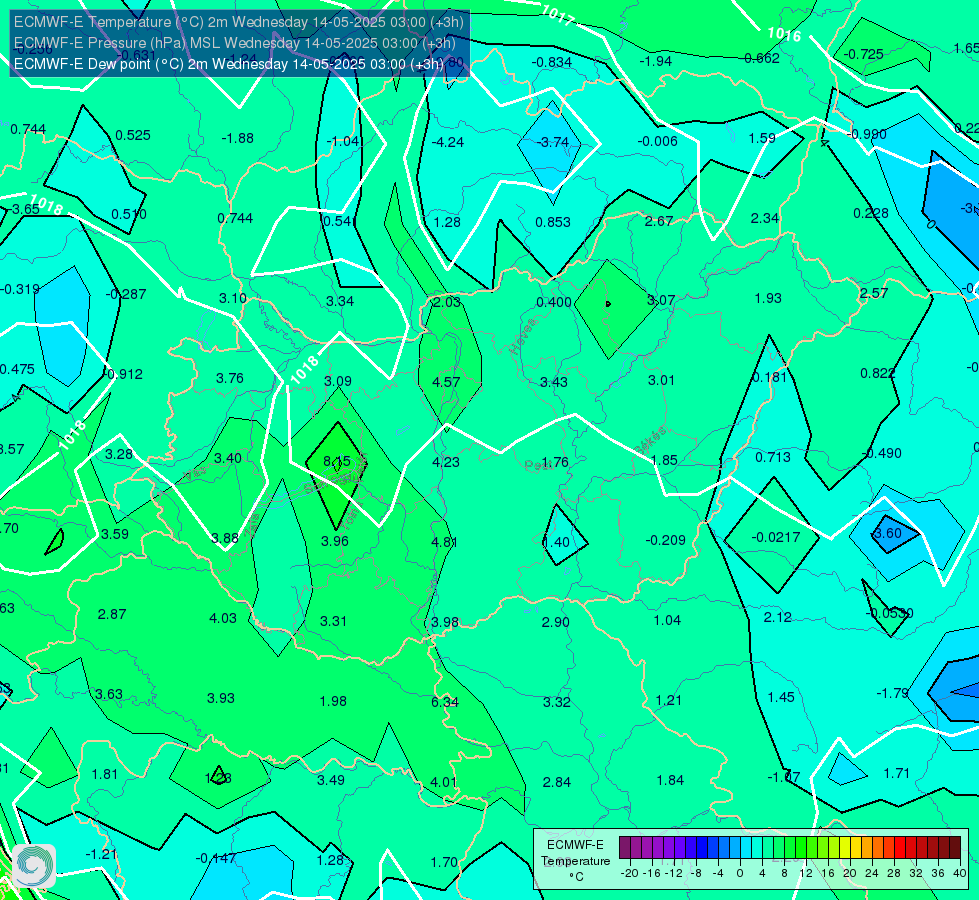This screenshot has height=900, width=979.
Task: Click the 3.76 temperature value
Action: (x=230, y=378)
